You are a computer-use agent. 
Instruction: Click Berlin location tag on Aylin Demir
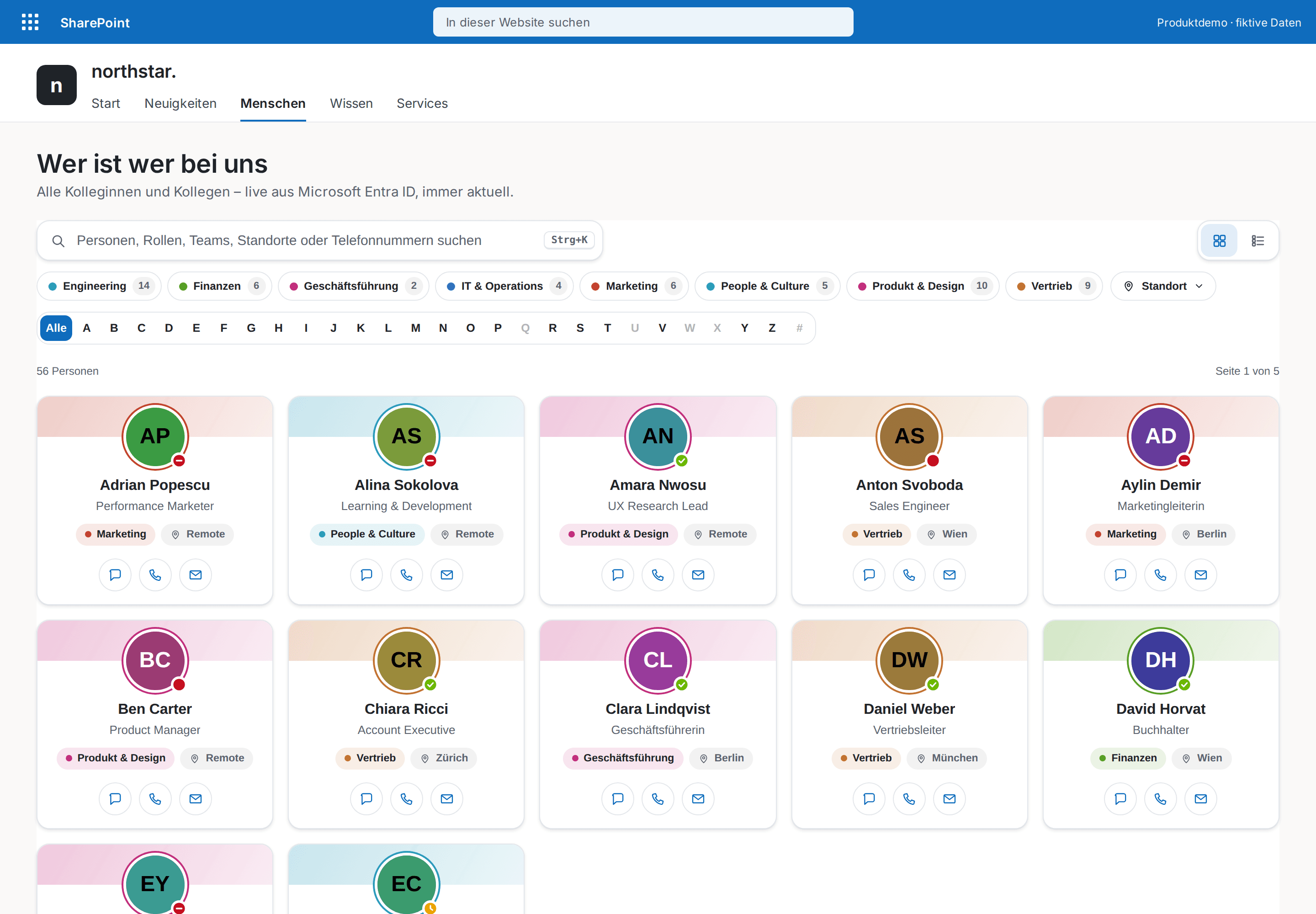1204,534
